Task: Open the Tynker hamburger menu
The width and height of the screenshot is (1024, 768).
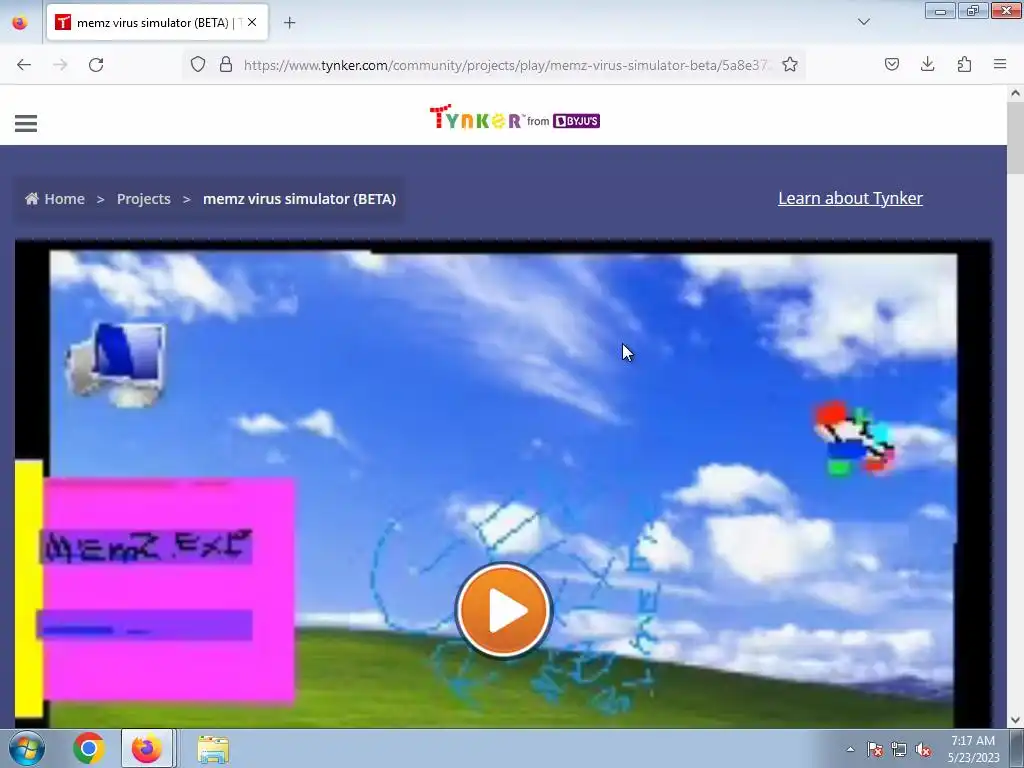Action: click(x=25, y=123)
